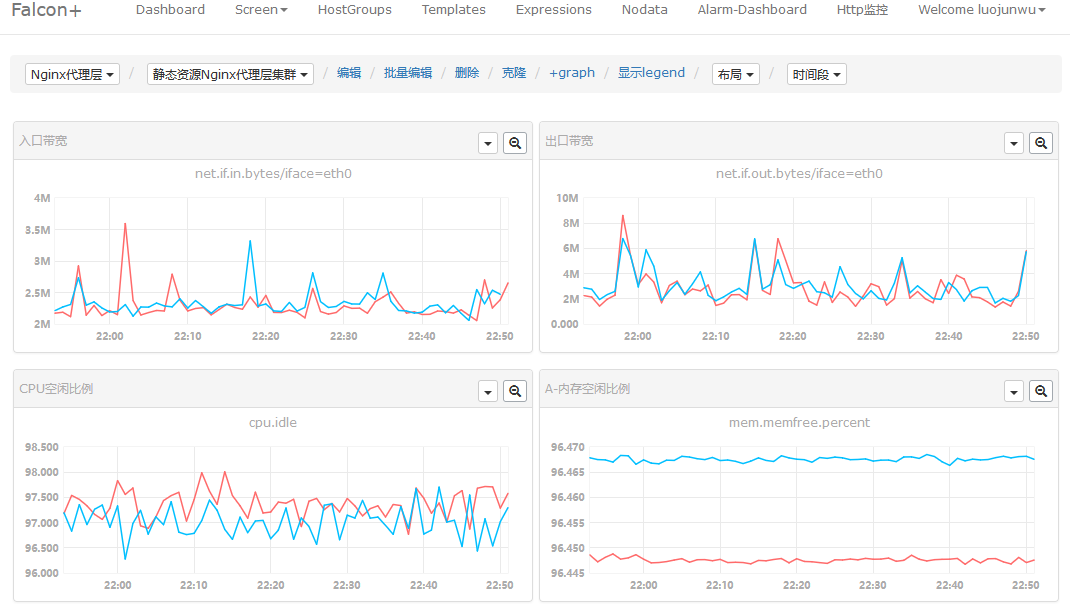Open the 布局 layout dropdown
Image resolution: width=1070 pixels, height=606 pixels.
pyautogui.click(x=736, y=74)
